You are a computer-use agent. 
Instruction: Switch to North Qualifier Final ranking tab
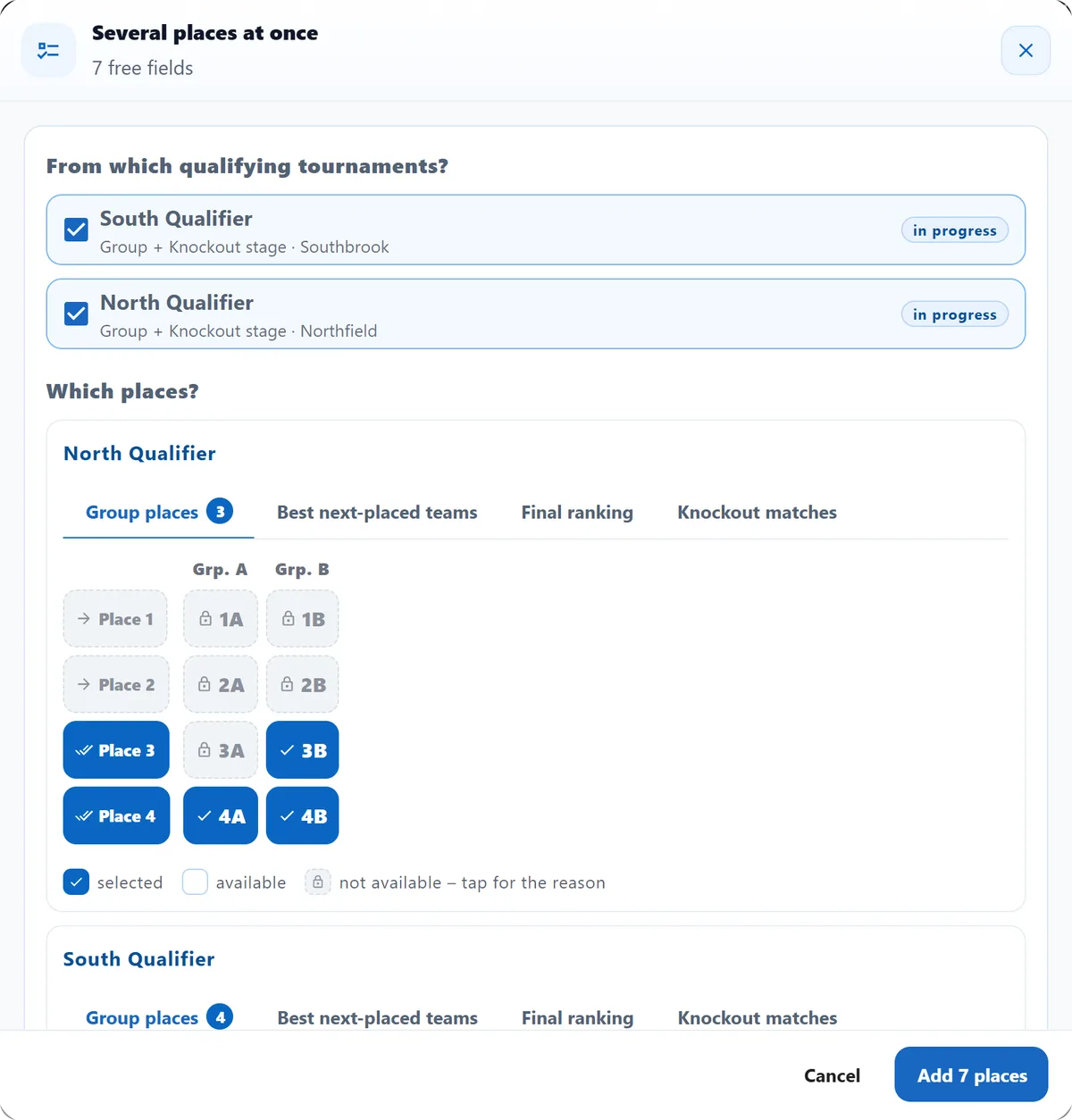pyautogui.click(x=577, y=513)
